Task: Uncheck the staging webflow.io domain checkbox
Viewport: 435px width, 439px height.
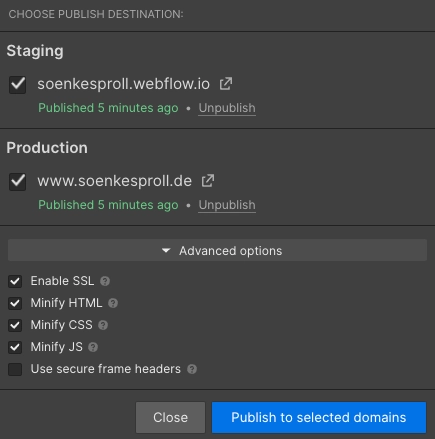Action: click(17, 85)
